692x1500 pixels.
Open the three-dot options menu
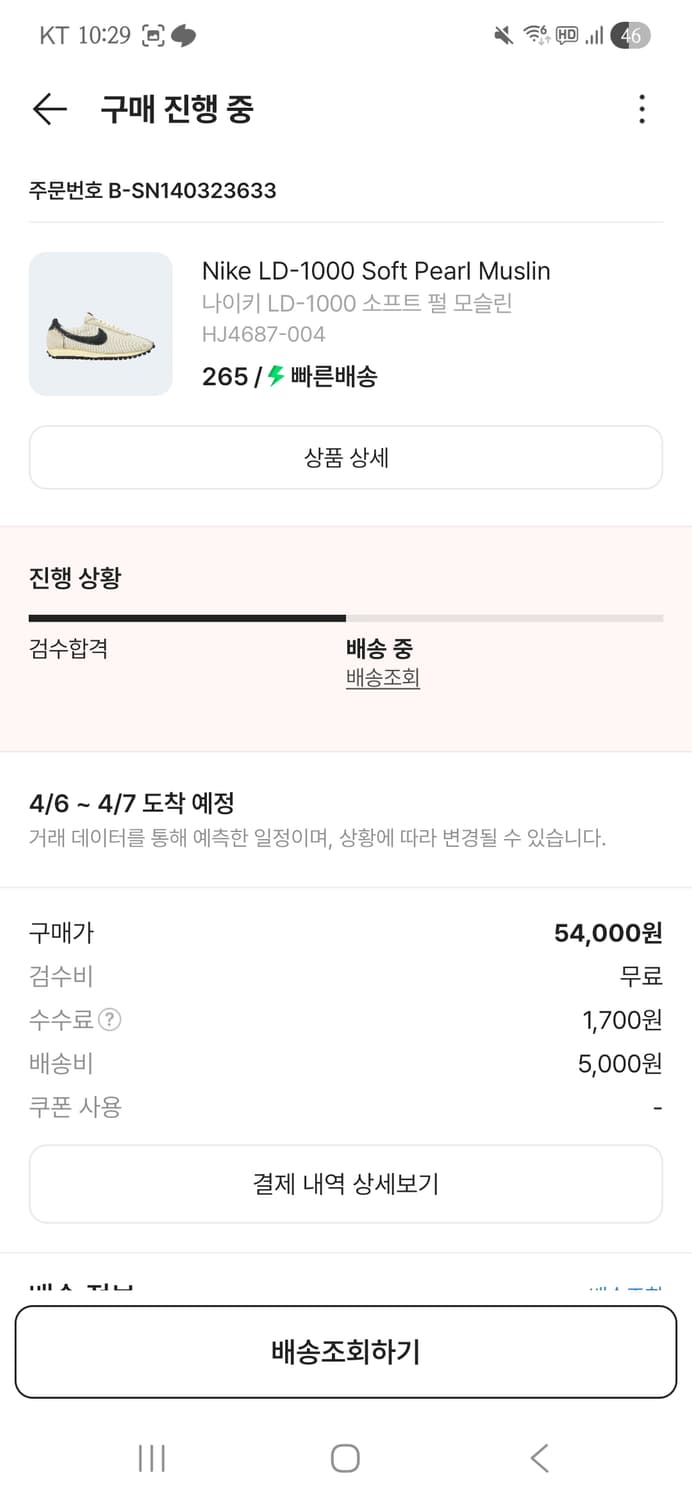(x=641, y=110)
